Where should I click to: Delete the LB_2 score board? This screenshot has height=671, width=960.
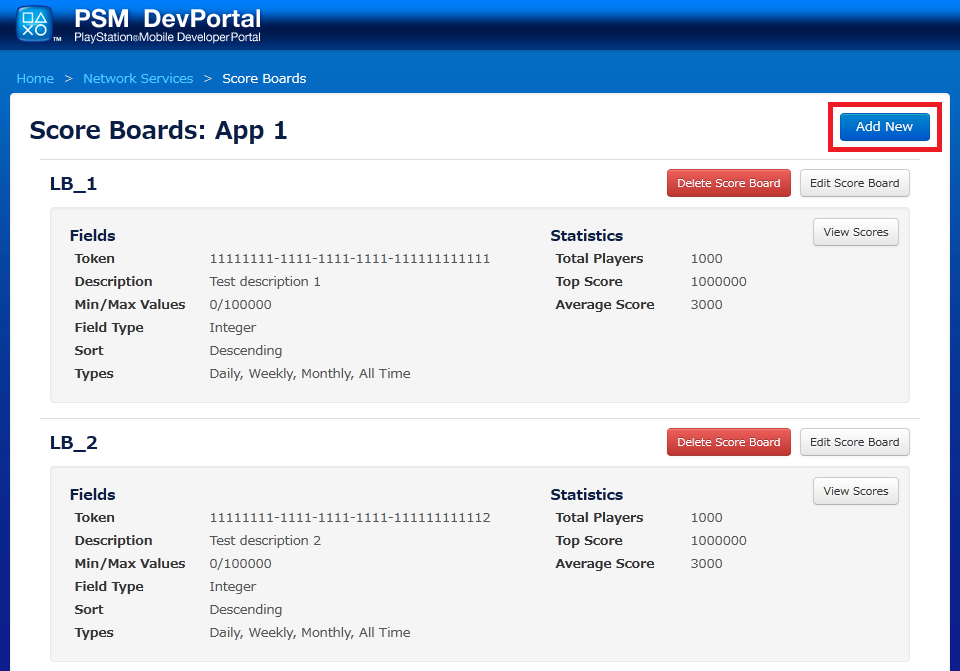click(728, 442)
